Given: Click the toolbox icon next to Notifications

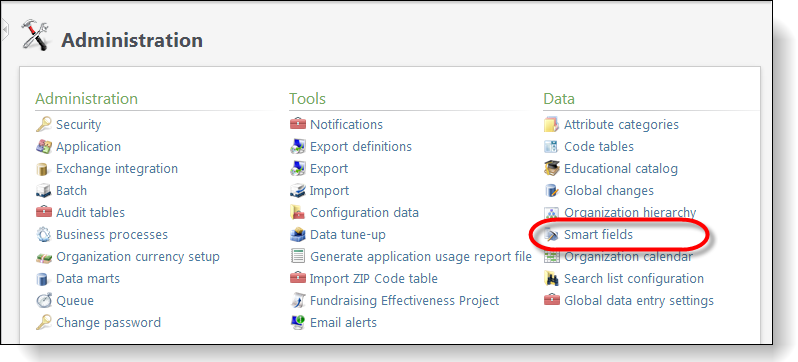Looking at the screenshot, I should [x=298, y=124].
